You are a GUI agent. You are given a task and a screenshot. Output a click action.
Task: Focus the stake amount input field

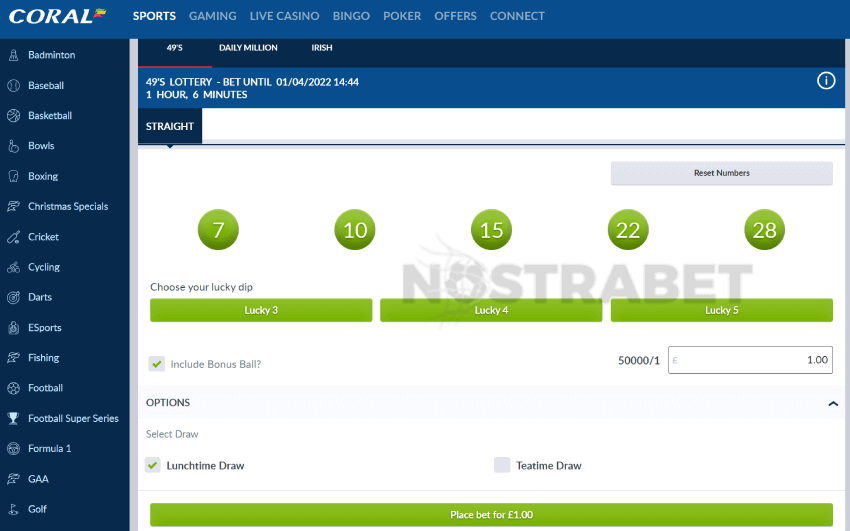point(750,360)
